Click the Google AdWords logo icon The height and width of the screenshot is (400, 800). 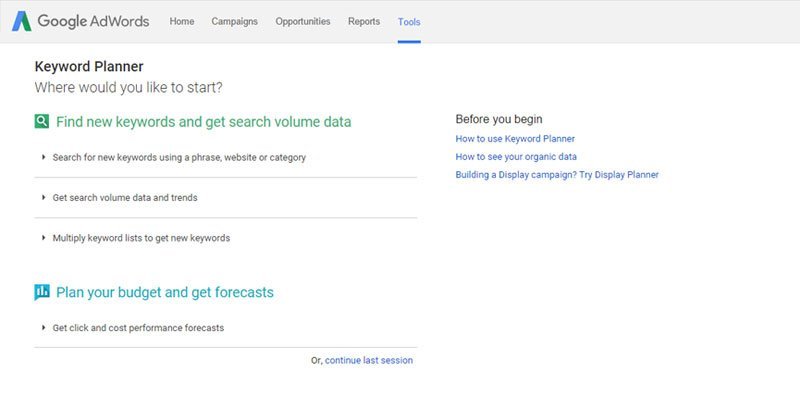(21, 21)
